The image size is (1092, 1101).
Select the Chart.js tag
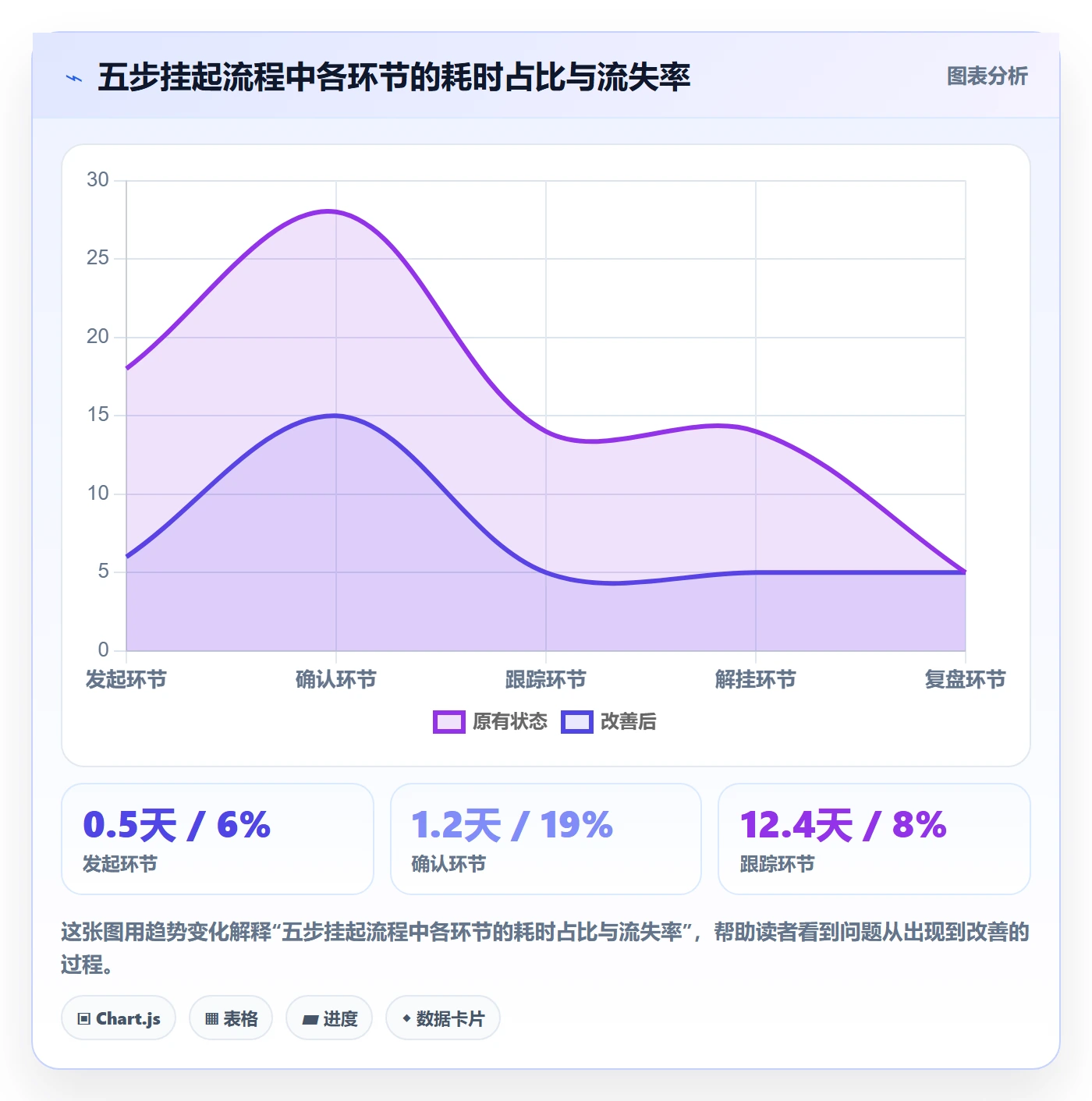(x=119, y=1018)
